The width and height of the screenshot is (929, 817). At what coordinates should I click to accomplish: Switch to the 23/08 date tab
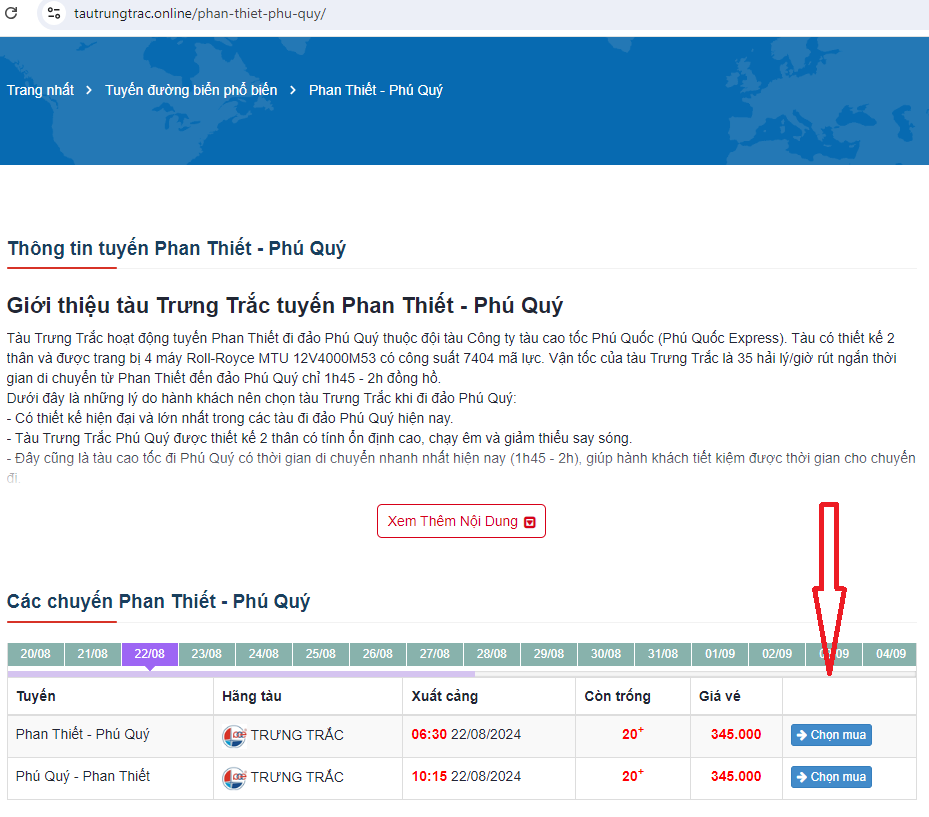point(206,653)
